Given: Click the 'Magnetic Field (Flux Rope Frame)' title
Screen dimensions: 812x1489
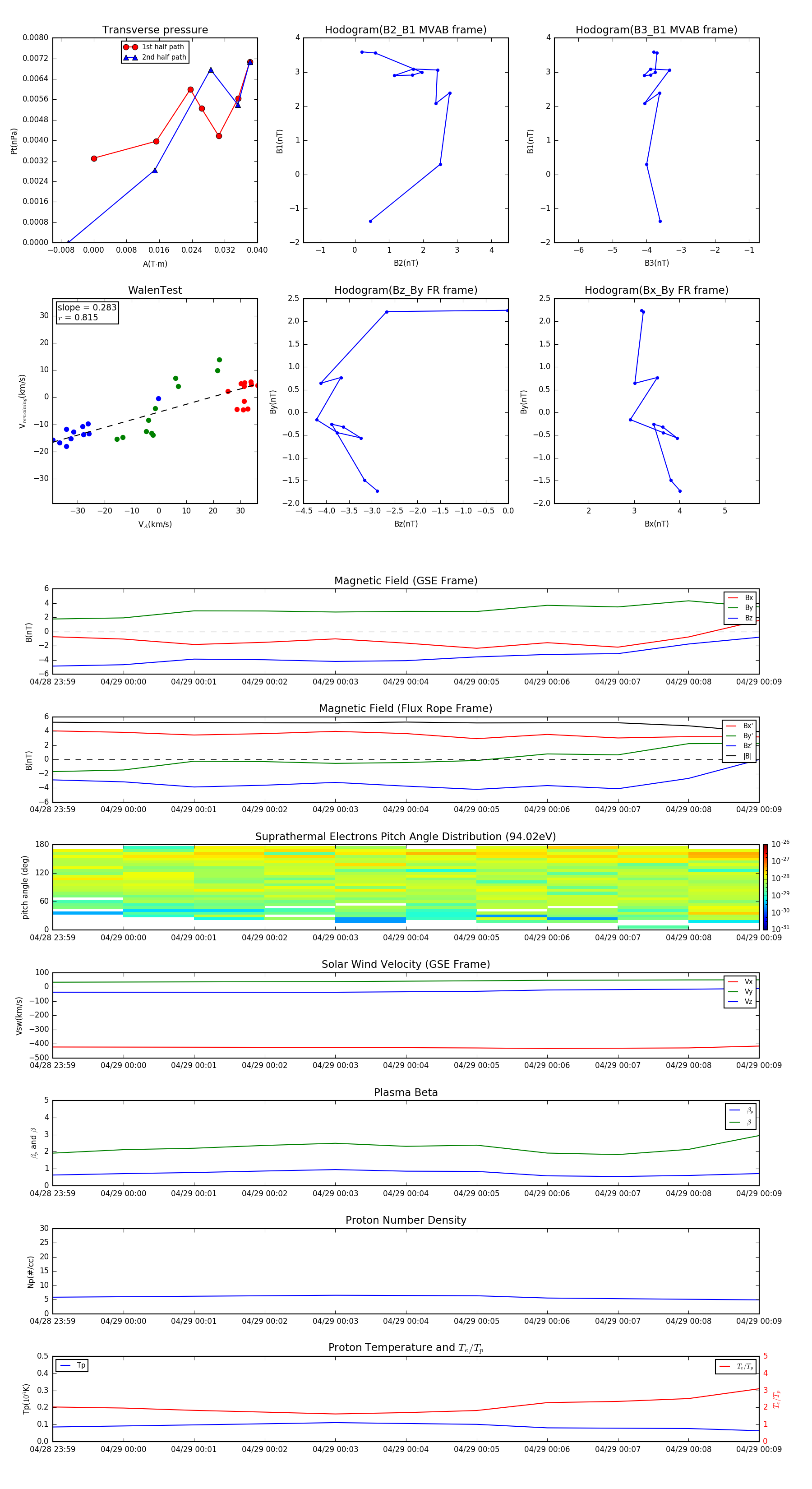Looking at the screenshot, I should (x=406, y=709).
